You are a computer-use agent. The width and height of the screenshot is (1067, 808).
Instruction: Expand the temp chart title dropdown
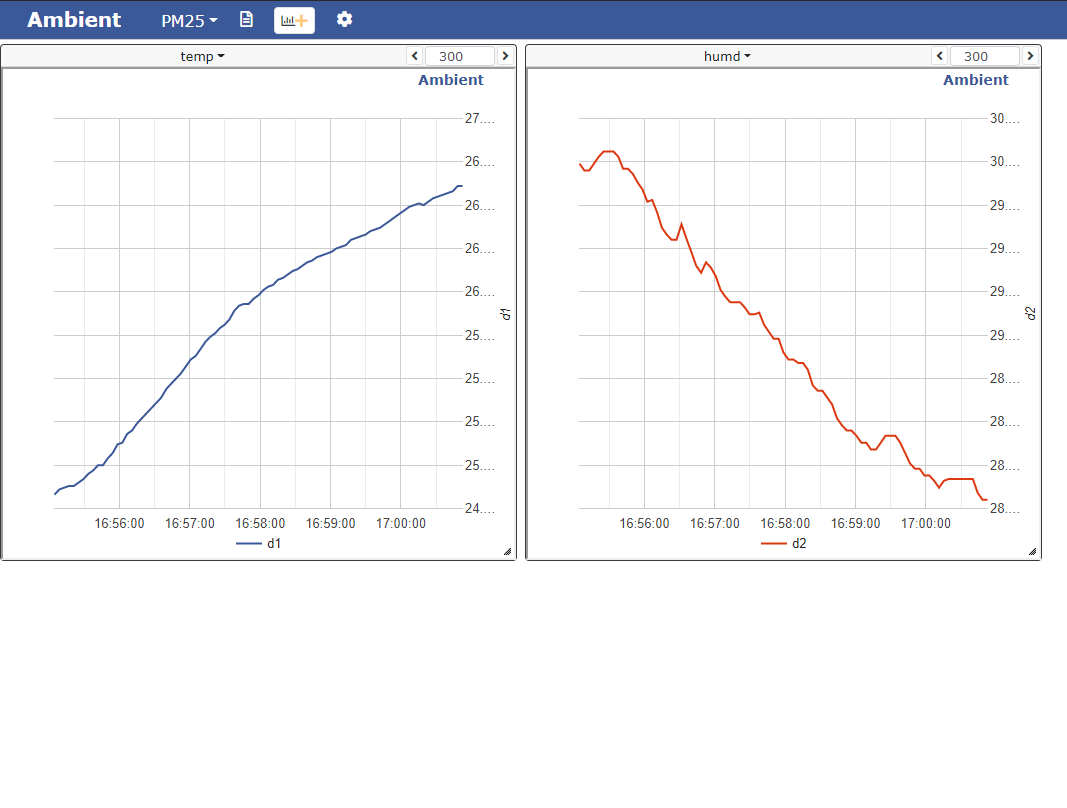(202, 57)
